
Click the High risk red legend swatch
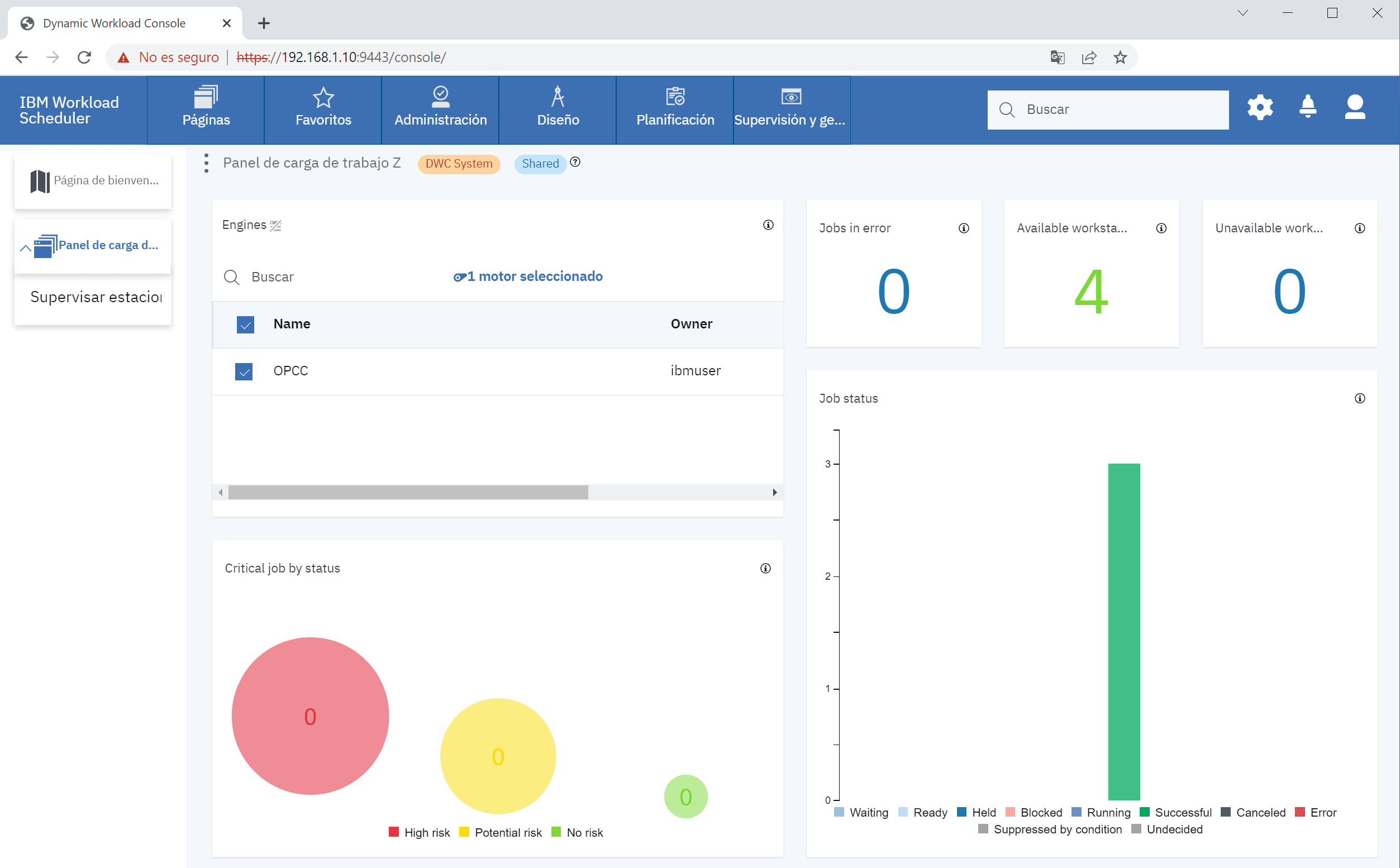tap(394, 832)
